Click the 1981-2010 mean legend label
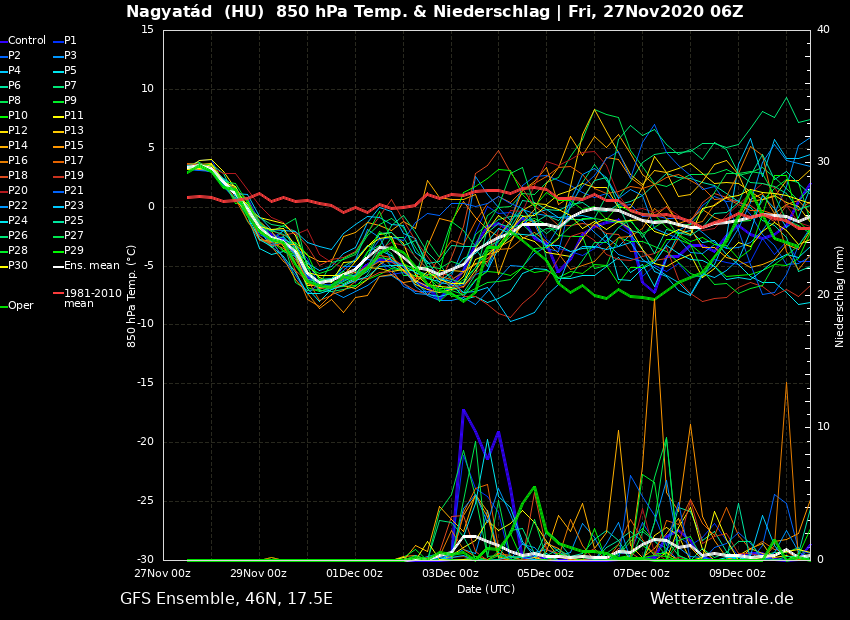Viewport: 850px width, 620px height. pos(92,298)
